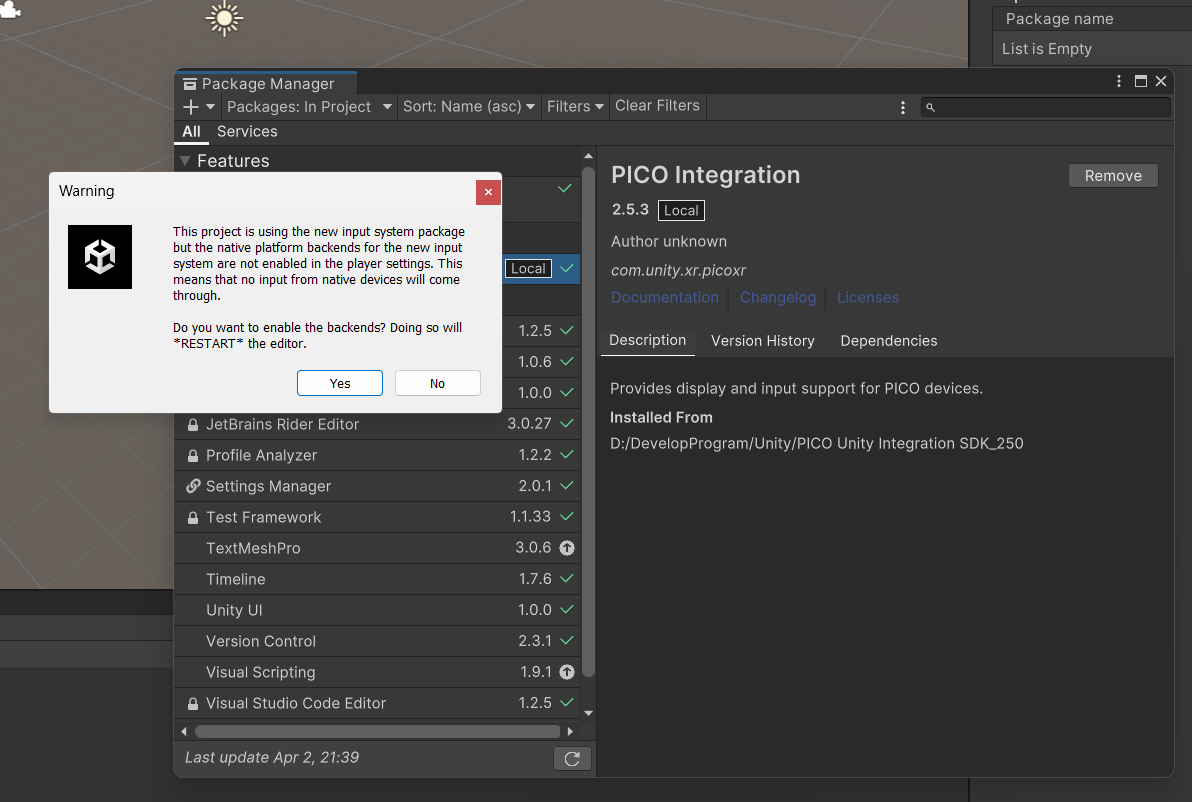The height and width of the screenshot is (802, 1192).
Task: Click the update arrow icon on Visual Scripting
Action: (567, 672)
